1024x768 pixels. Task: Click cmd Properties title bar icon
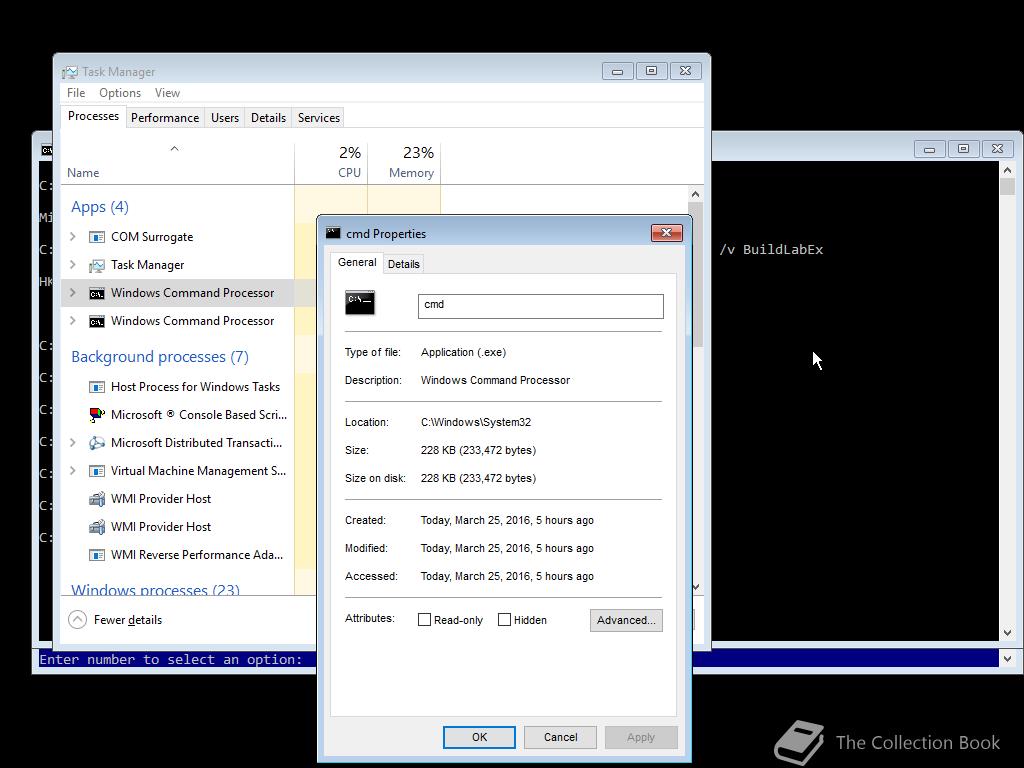(333, 233)
